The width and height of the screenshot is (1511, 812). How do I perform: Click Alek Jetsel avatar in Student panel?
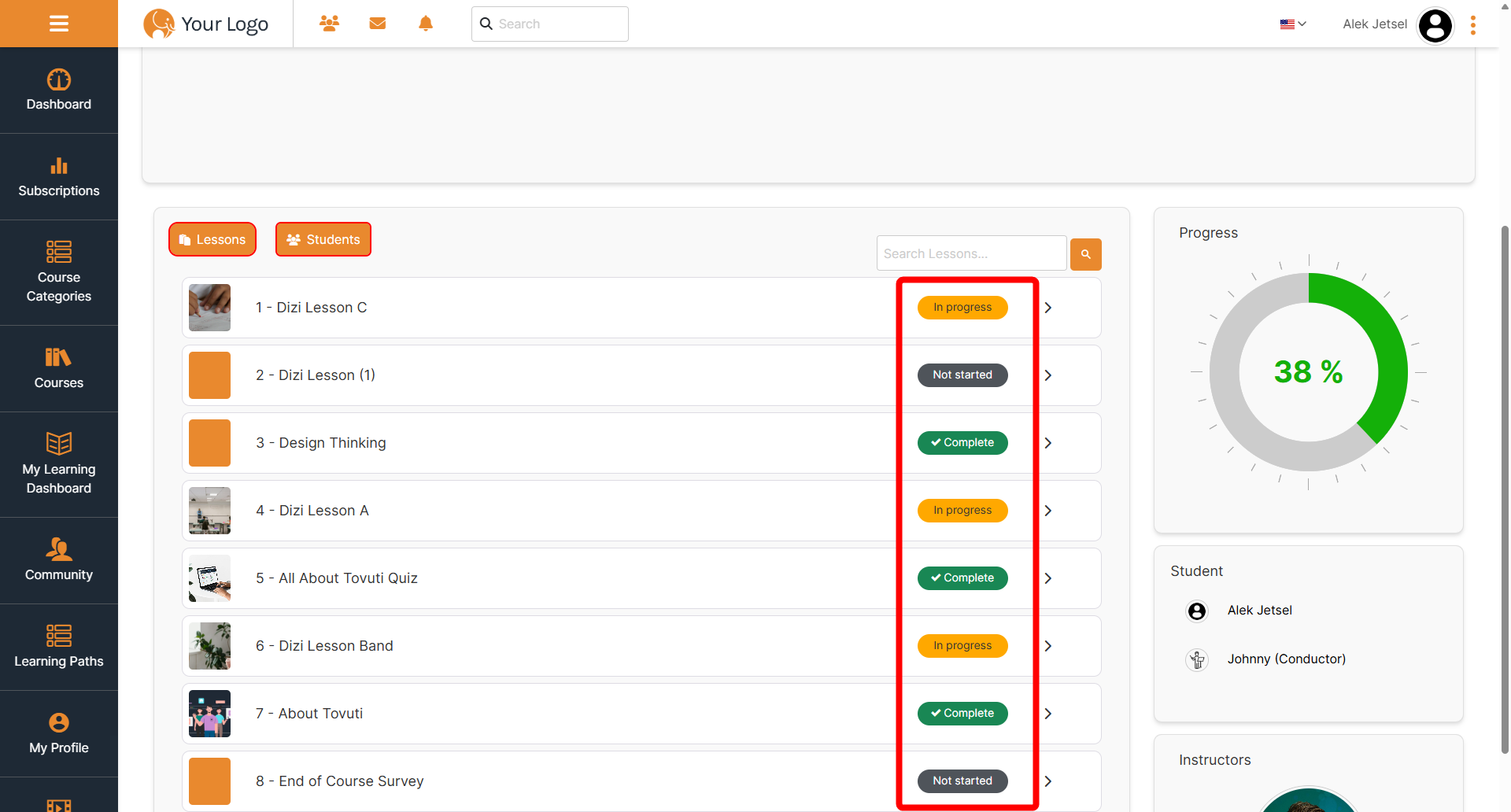coord(1197,611)
